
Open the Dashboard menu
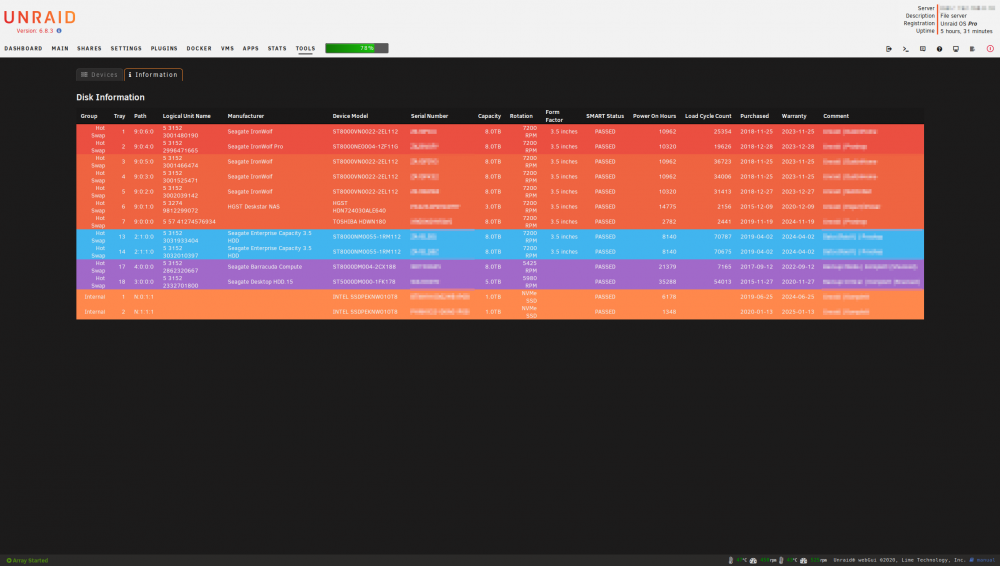point(23,48)
